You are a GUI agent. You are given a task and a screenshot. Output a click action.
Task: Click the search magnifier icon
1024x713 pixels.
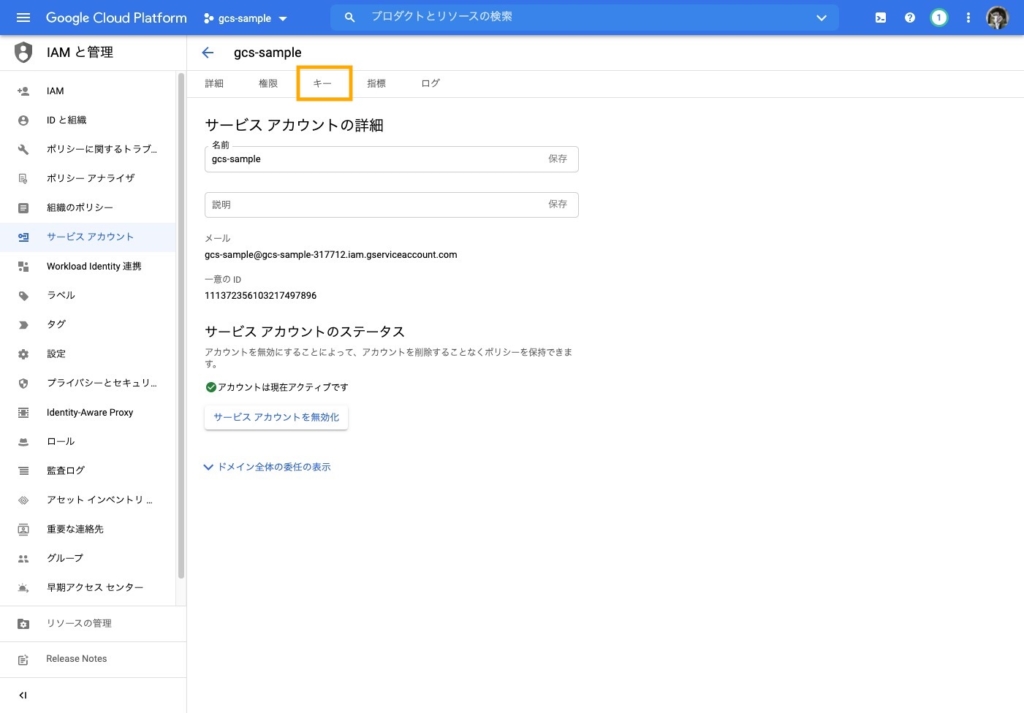coord(349,18)
